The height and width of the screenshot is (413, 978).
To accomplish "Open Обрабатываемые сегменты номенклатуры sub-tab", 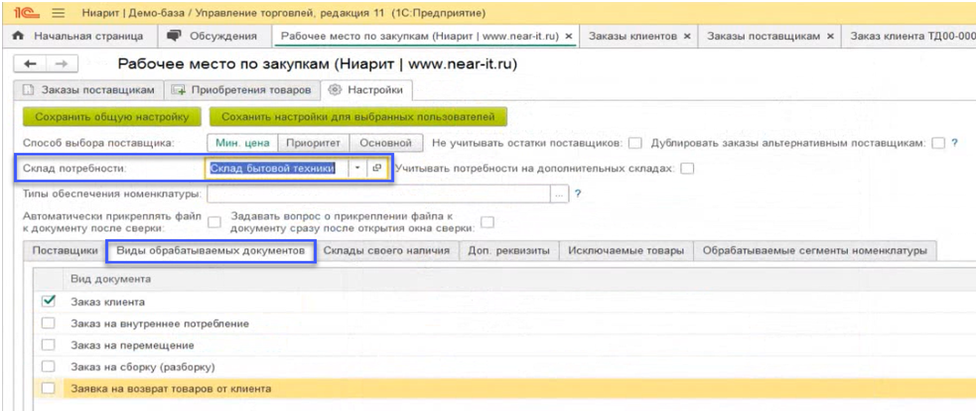I will tap(815, 250).
